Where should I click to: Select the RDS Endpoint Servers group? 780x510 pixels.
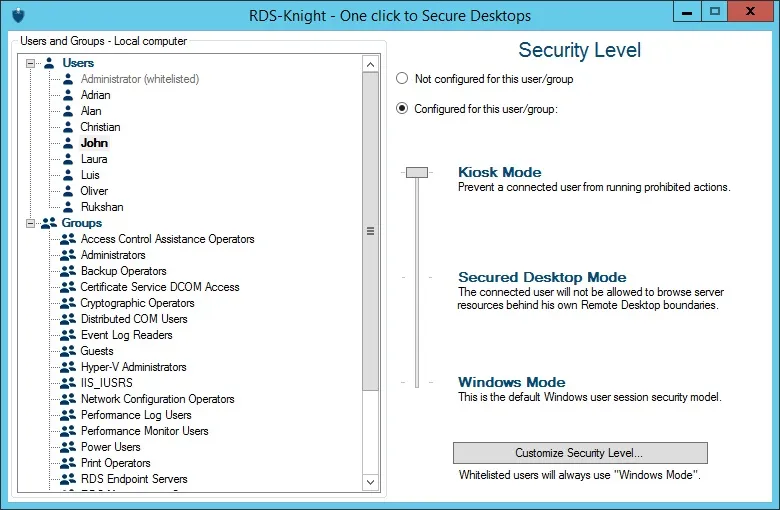pyautogui.click(x=134, y=479)
